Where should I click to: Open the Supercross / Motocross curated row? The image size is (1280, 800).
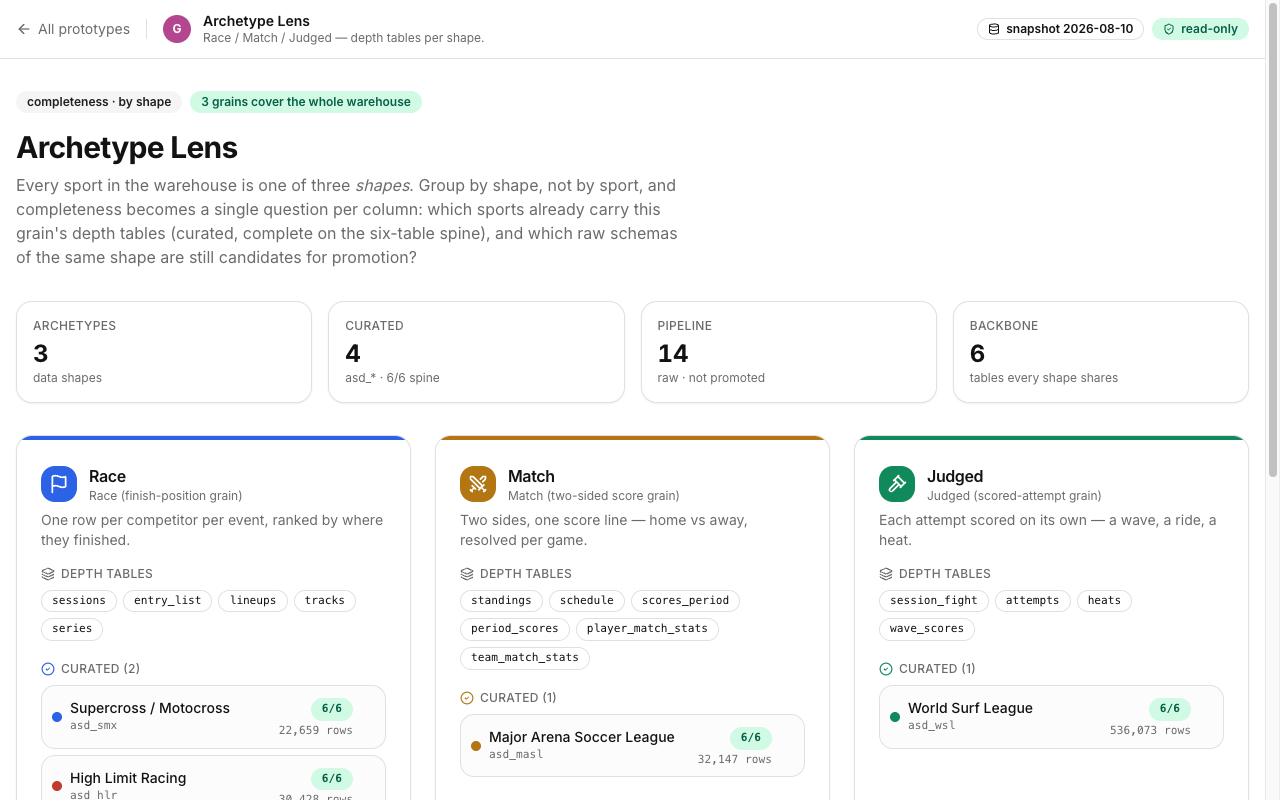click(213, 717)
